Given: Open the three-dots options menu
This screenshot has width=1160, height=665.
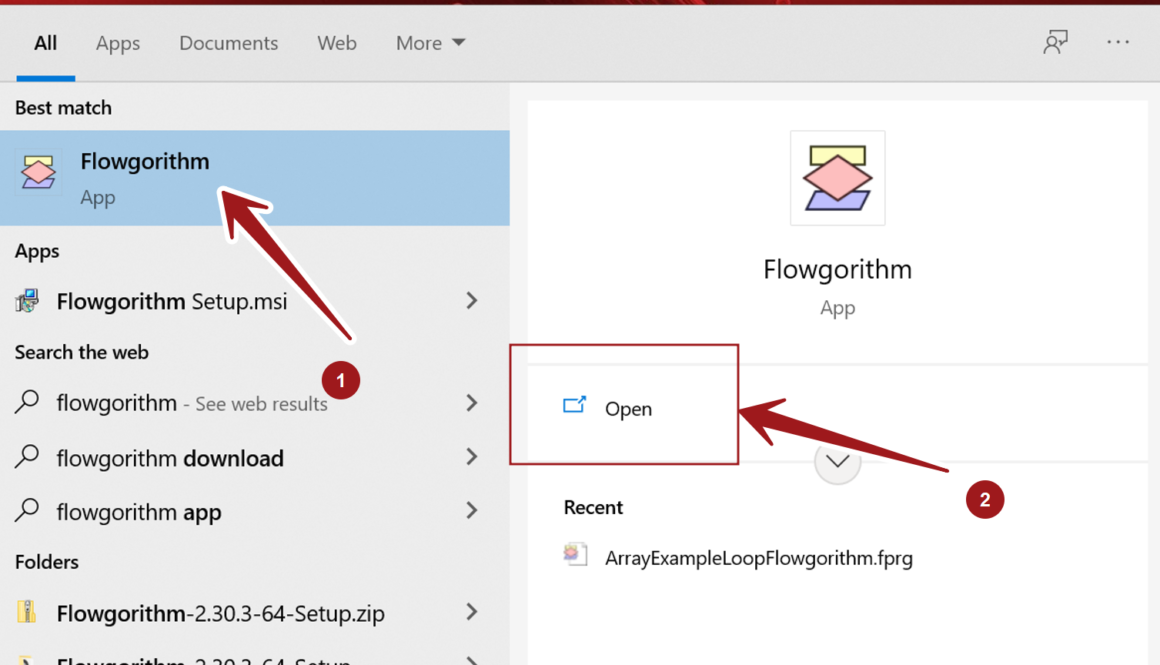Looking at the screenshot, I should 1117,43.
